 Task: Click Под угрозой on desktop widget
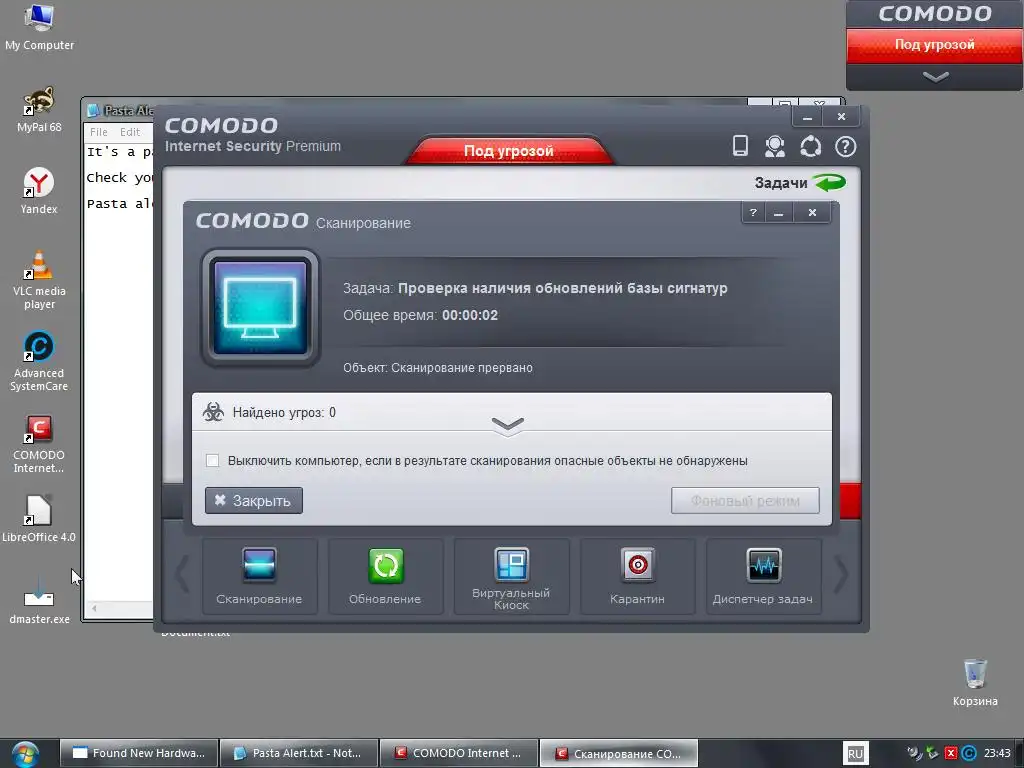[x=935, y=45]
